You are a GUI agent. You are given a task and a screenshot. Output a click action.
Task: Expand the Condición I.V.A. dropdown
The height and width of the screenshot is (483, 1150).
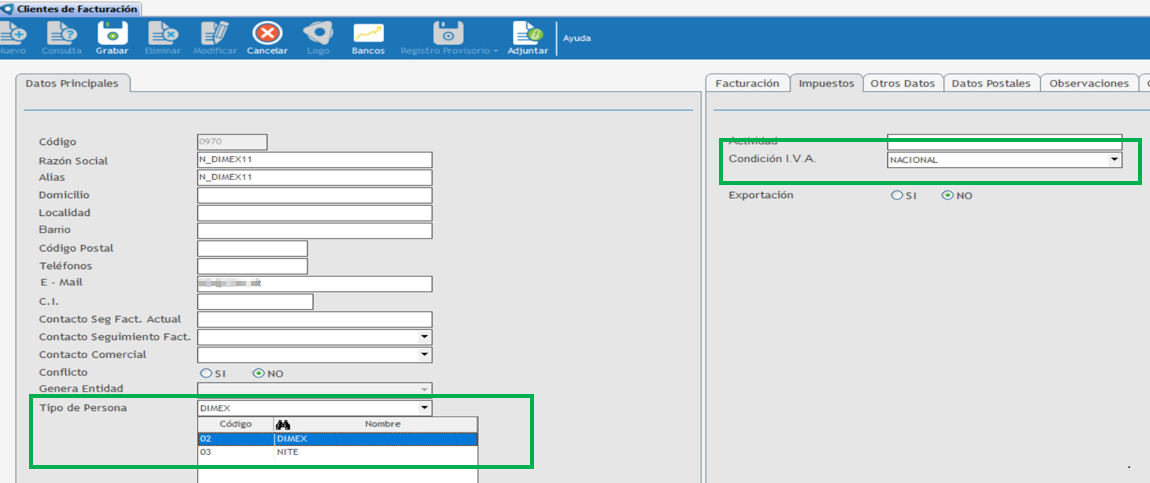[x=1114, y=160]
